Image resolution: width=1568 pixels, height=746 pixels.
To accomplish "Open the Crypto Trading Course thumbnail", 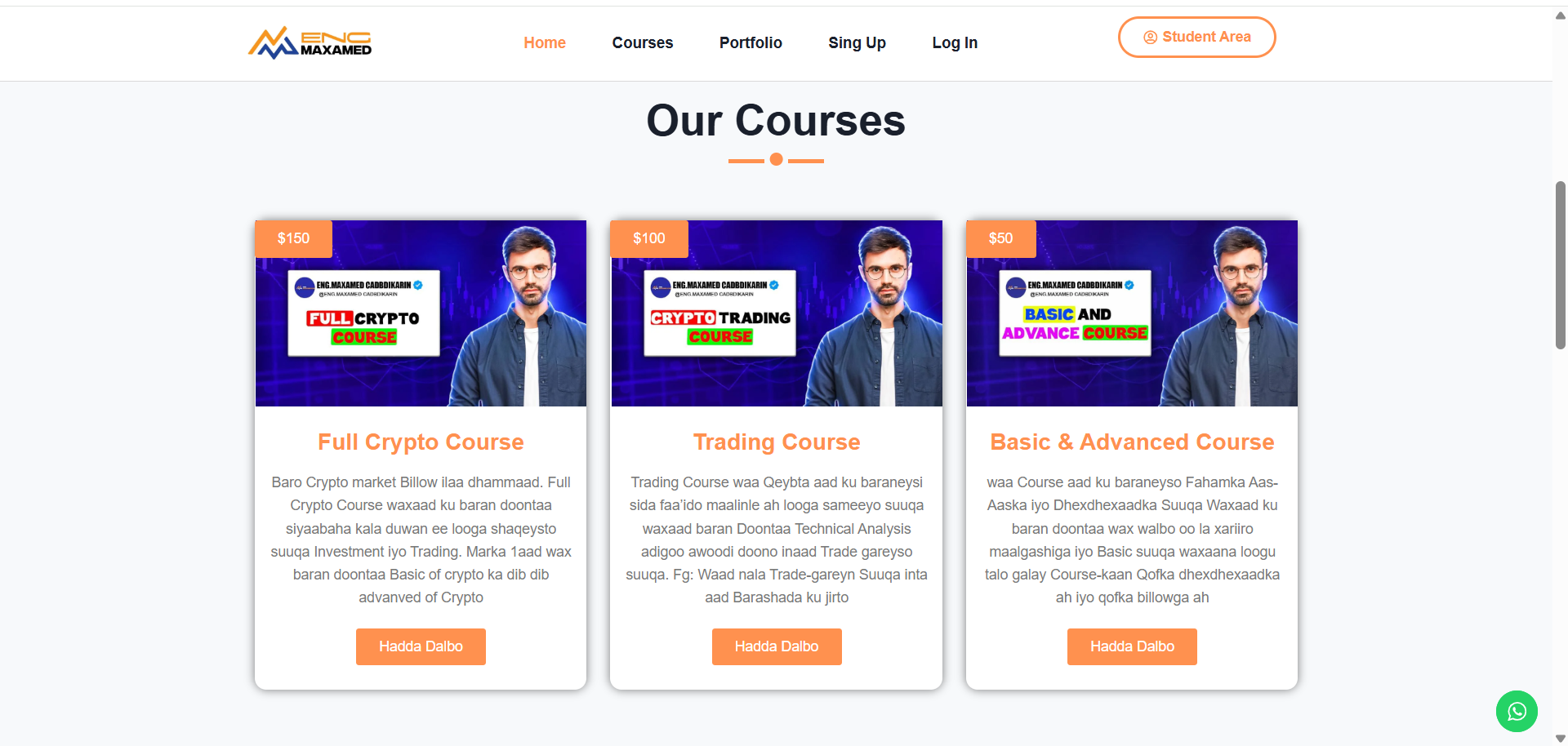I will pos(777,313).
